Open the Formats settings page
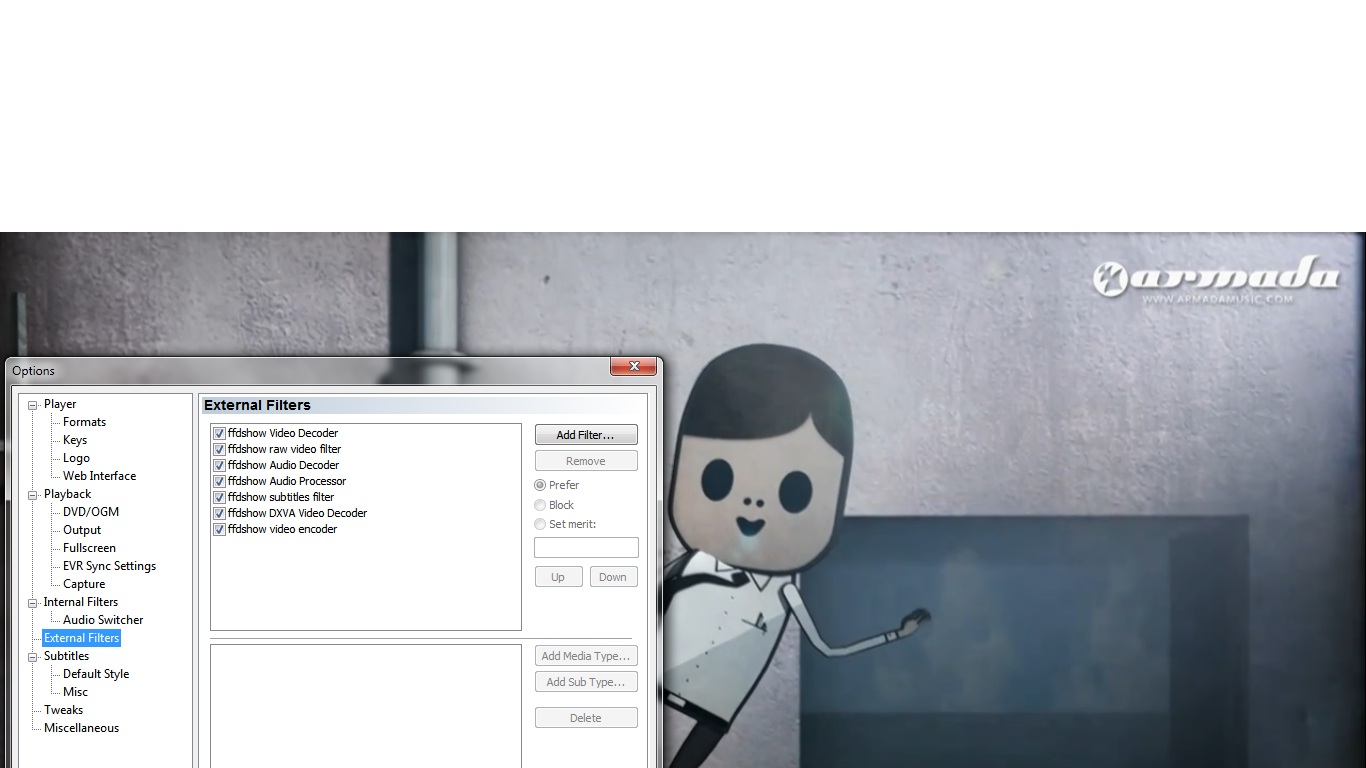Viewport: 1366px width, 768px height. click(x=84, y=422)
